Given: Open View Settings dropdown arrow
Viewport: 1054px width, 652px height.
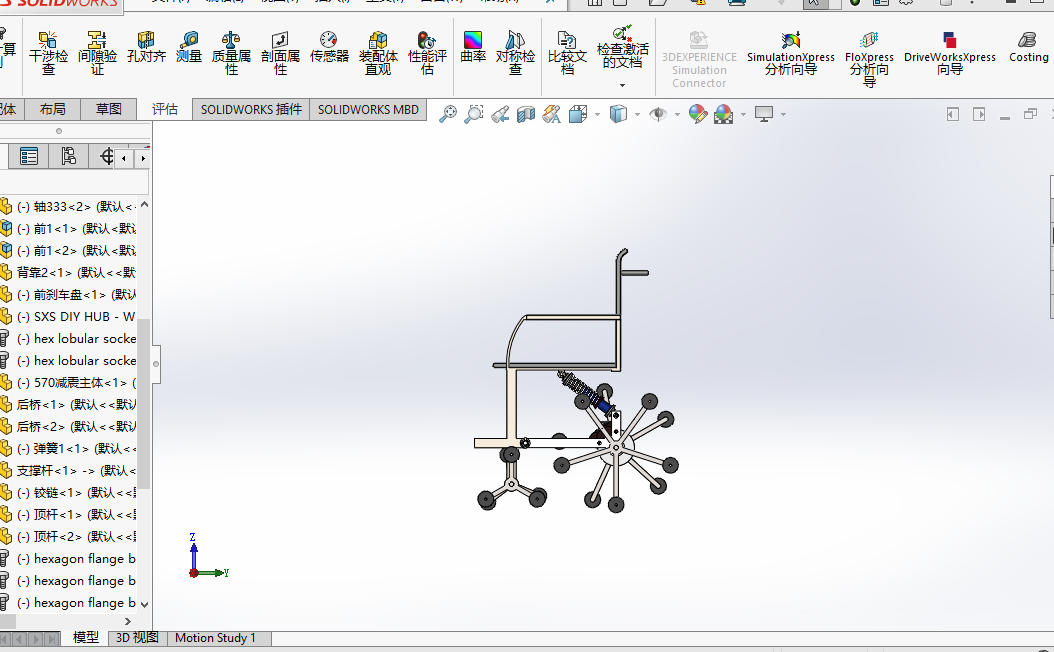Looking at the screenshot, I should click(x=783, y=114).
